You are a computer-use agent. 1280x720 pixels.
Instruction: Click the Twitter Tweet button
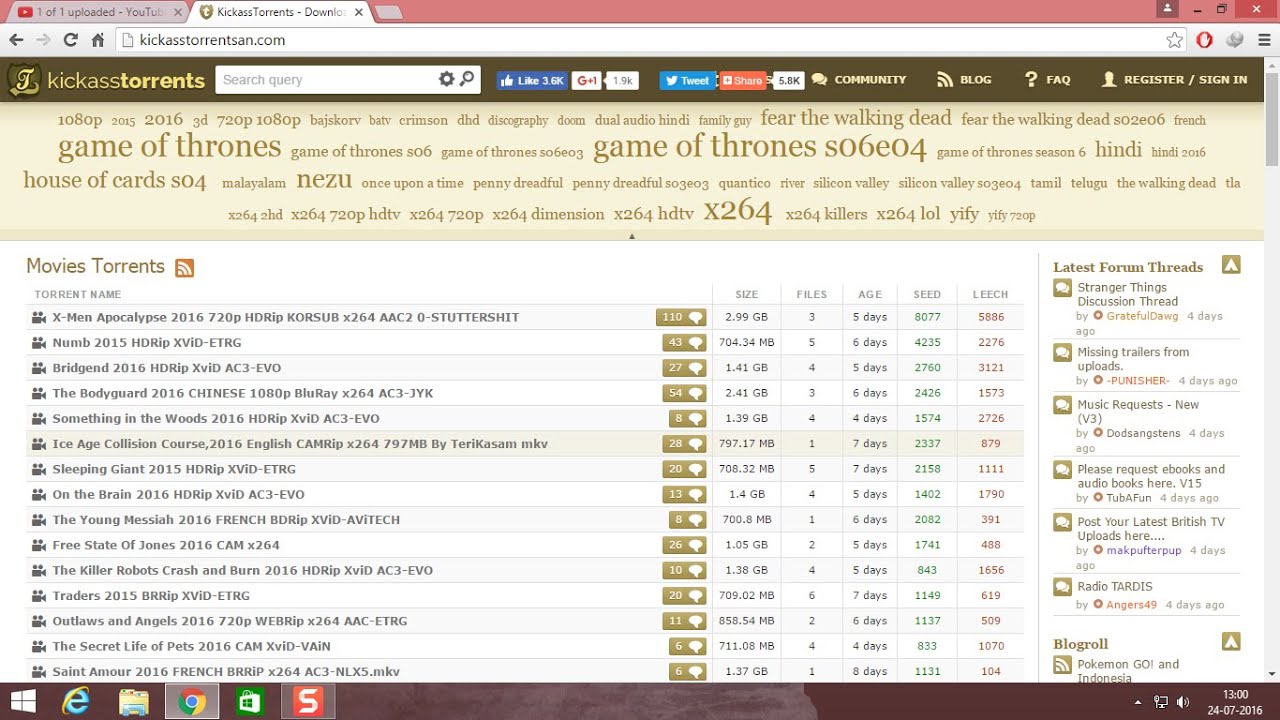[x=687, y=80]
